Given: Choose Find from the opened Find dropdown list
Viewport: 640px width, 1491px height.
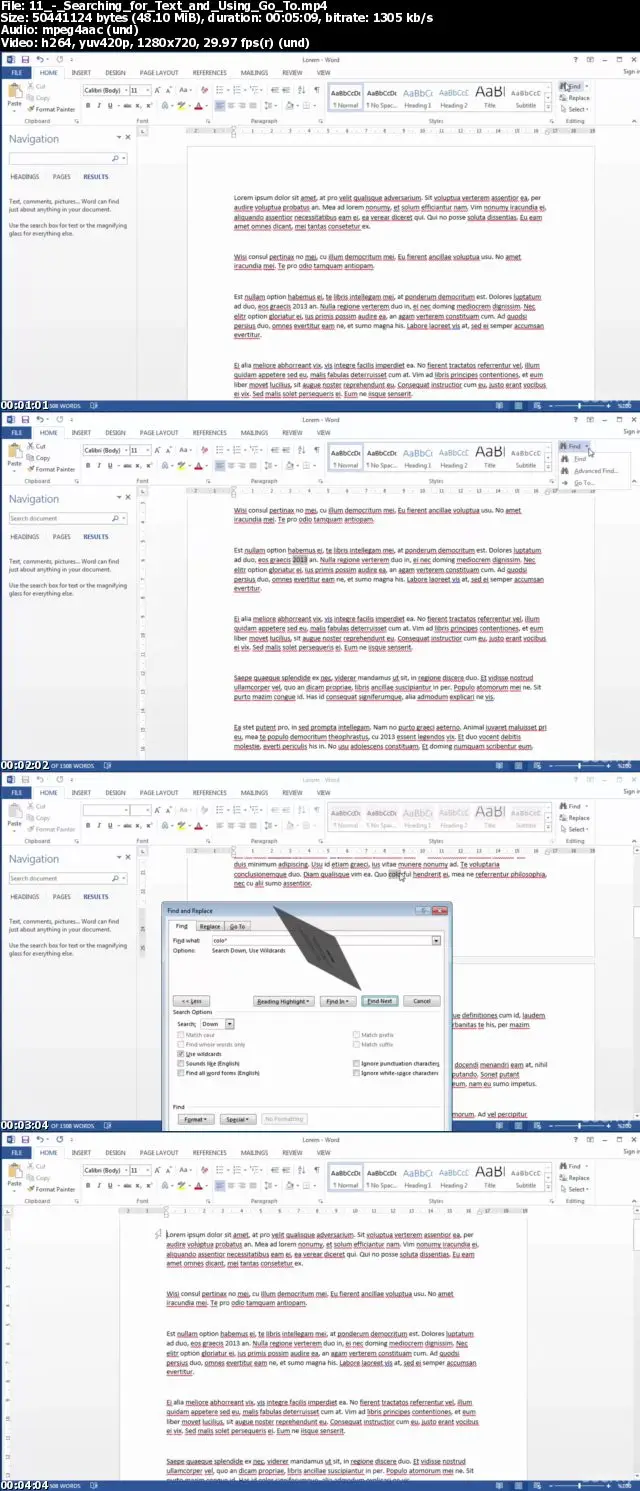Looking at the screenshot, I should click(x=580, y=458).
